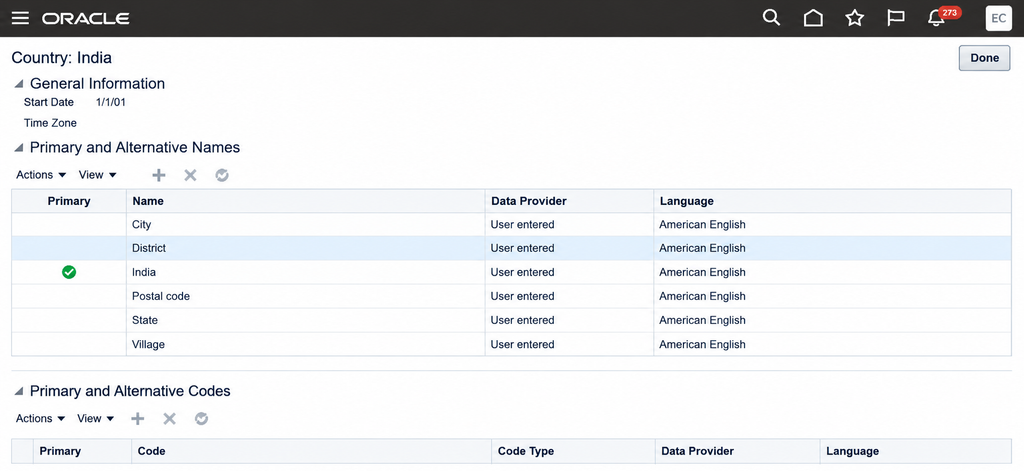Click the Start Date value 1/1/01
Viewport: 1024px width, 471px height.
pos(110,103)
